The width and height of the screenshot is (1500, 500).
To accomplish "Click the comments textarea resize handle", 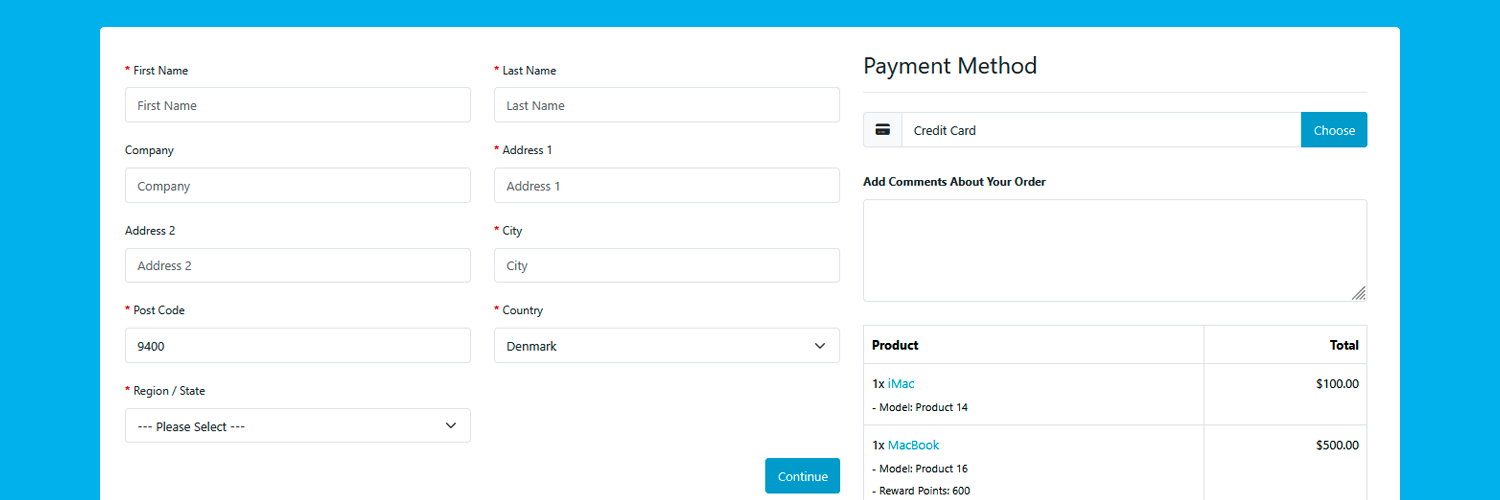I will pyautogui.click(x=1358, y=293).
